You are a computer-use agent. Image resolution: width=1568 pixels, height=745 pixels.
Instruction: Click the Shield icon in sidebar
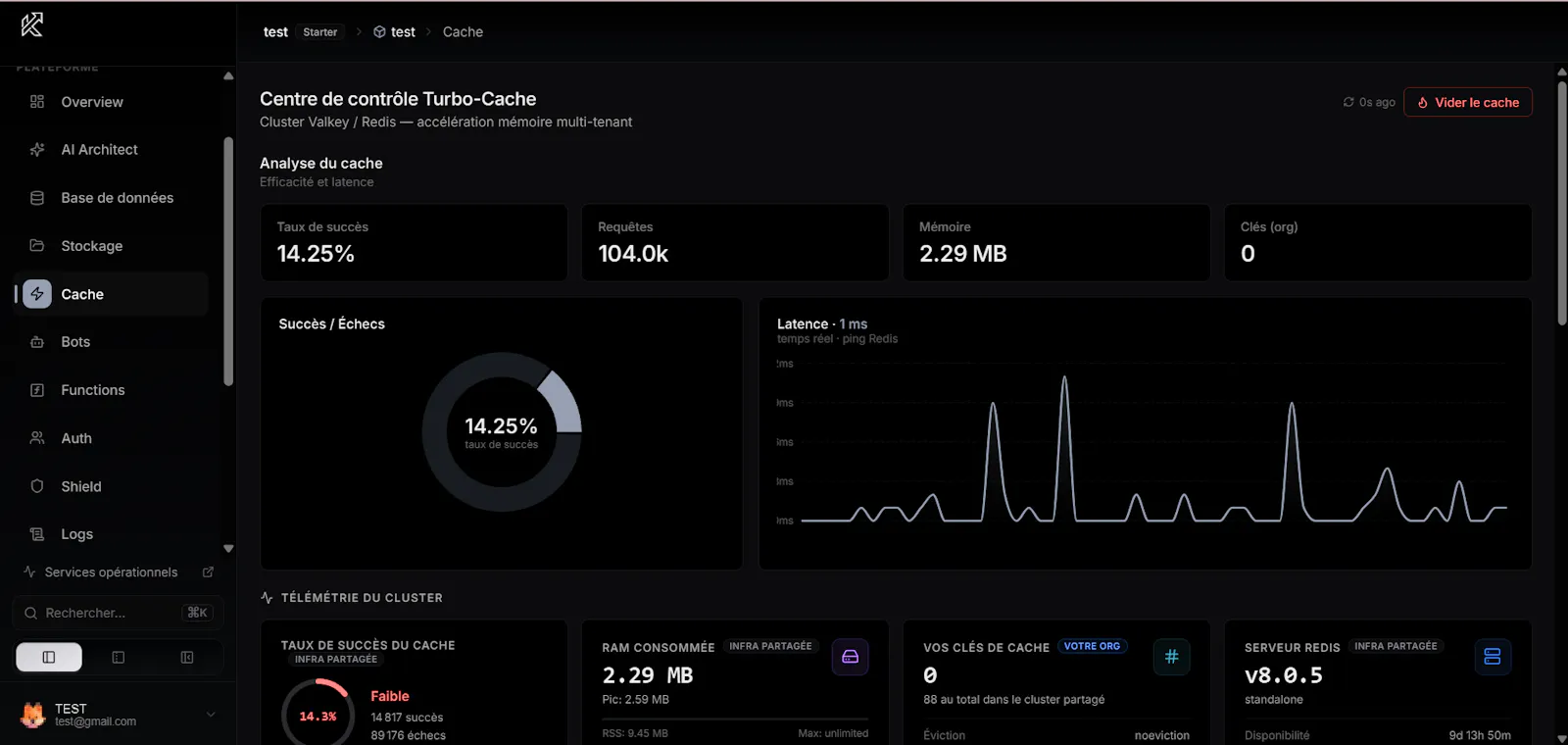click(37, 486)
